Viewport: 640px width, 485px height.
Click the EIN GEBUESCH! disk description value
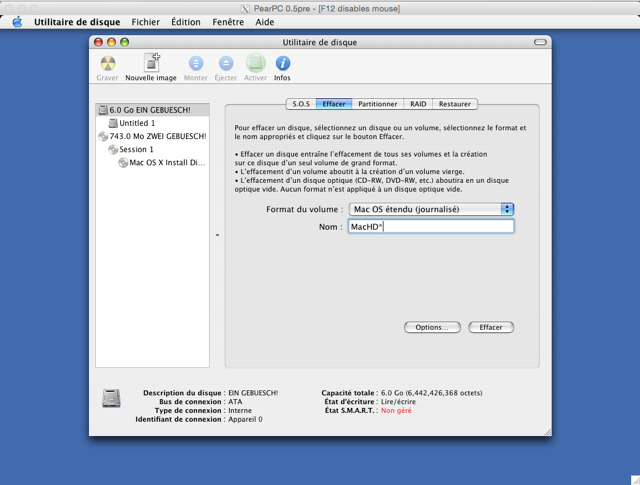click(253, 393)
